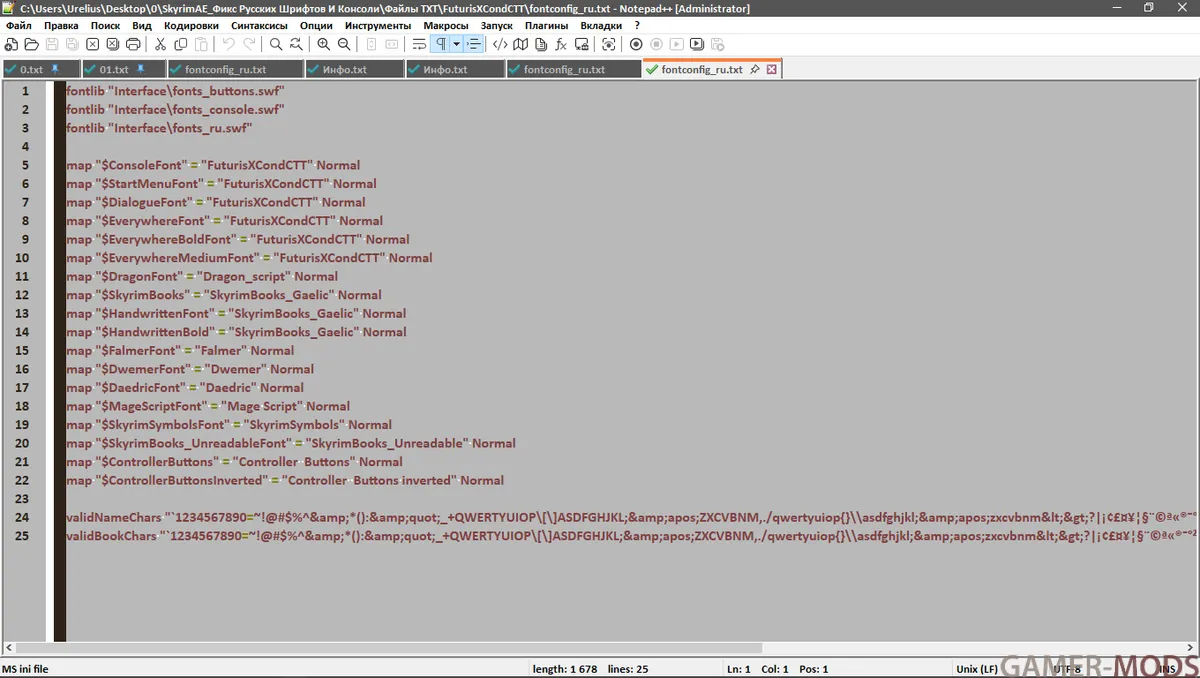
Task: Start macro recording with the record icon
Action: (x=636, y=44)
